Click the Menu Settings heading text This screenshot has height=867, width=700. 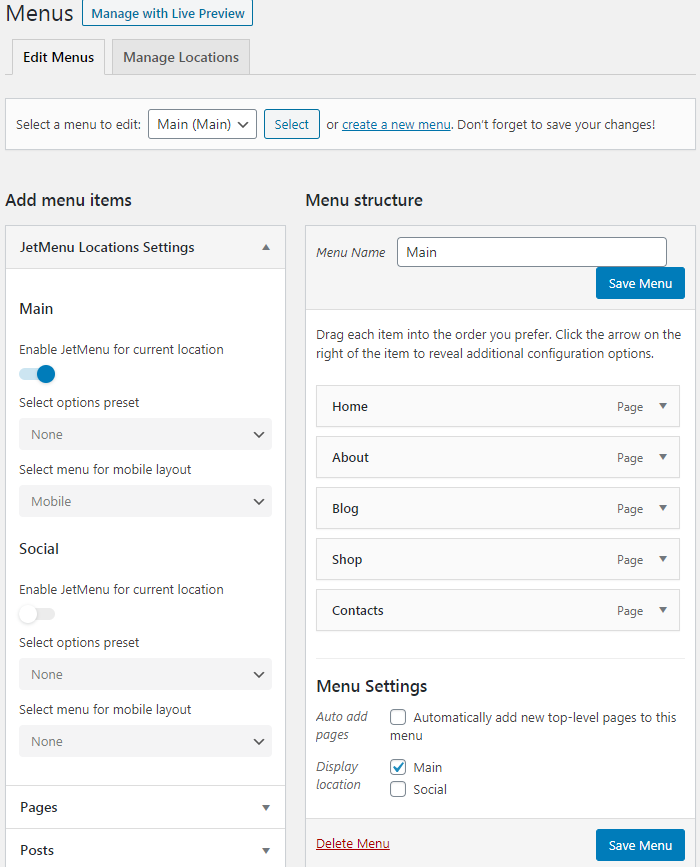pos(372,686)
